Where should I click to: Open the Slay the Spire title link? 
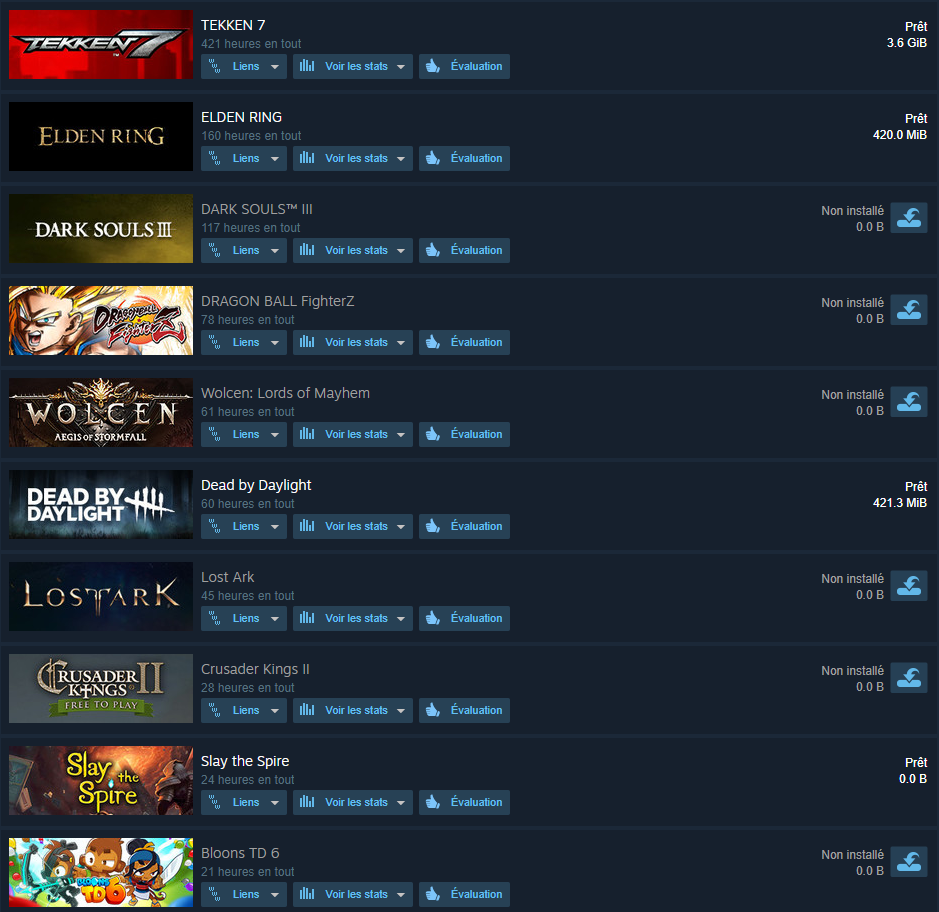(x=245, y=761)
